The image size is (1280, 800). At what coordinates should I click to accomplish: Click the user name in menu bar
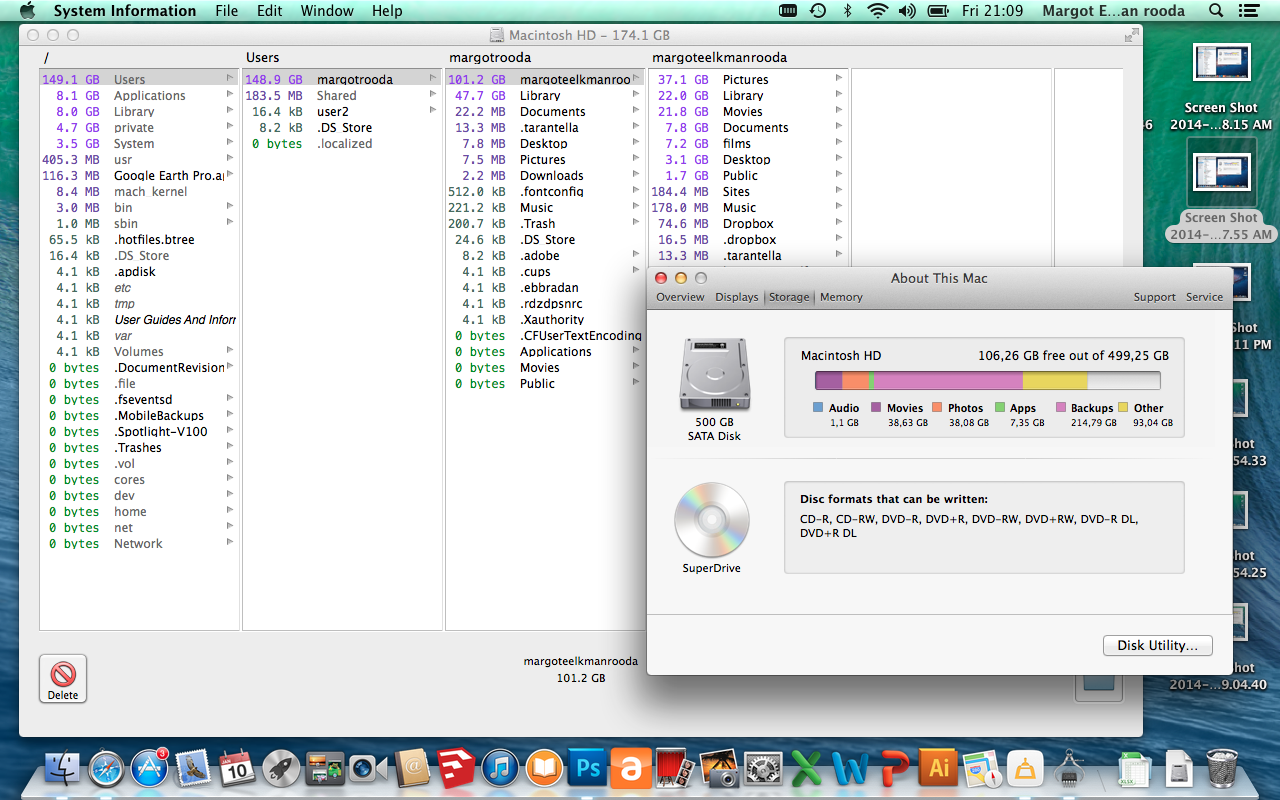coord(1113,11)
